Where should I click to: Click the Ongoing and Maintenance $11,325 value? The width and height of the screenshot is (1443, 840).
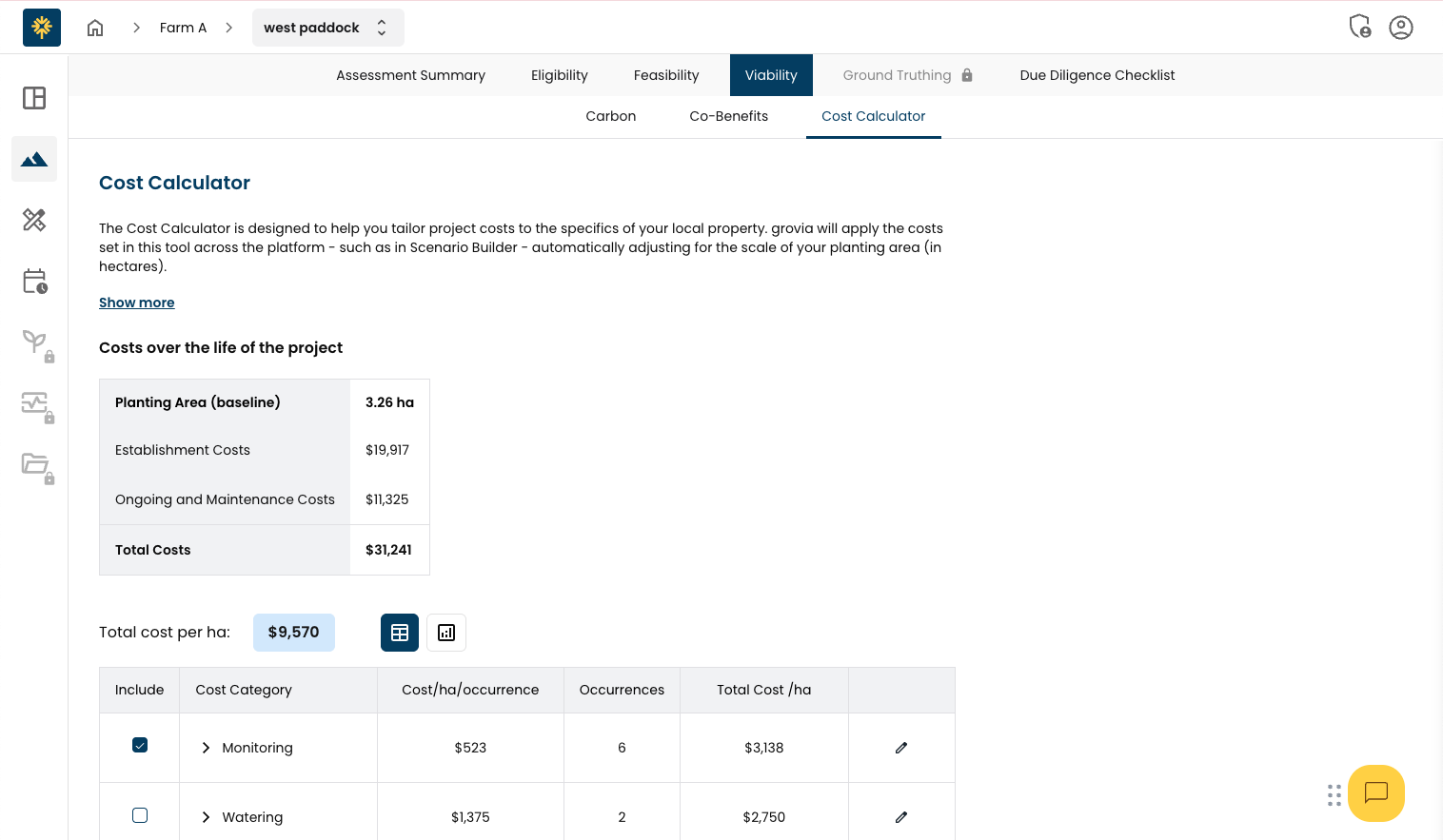coord(387,499)
